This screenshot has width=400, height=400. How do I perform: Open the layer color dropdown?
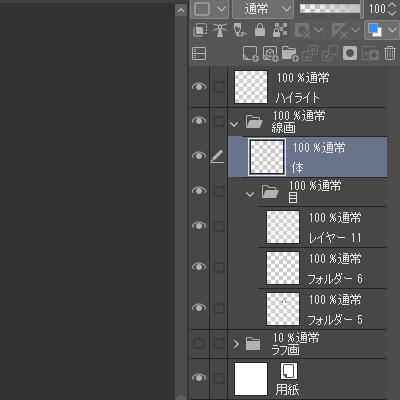coord(381,30)
